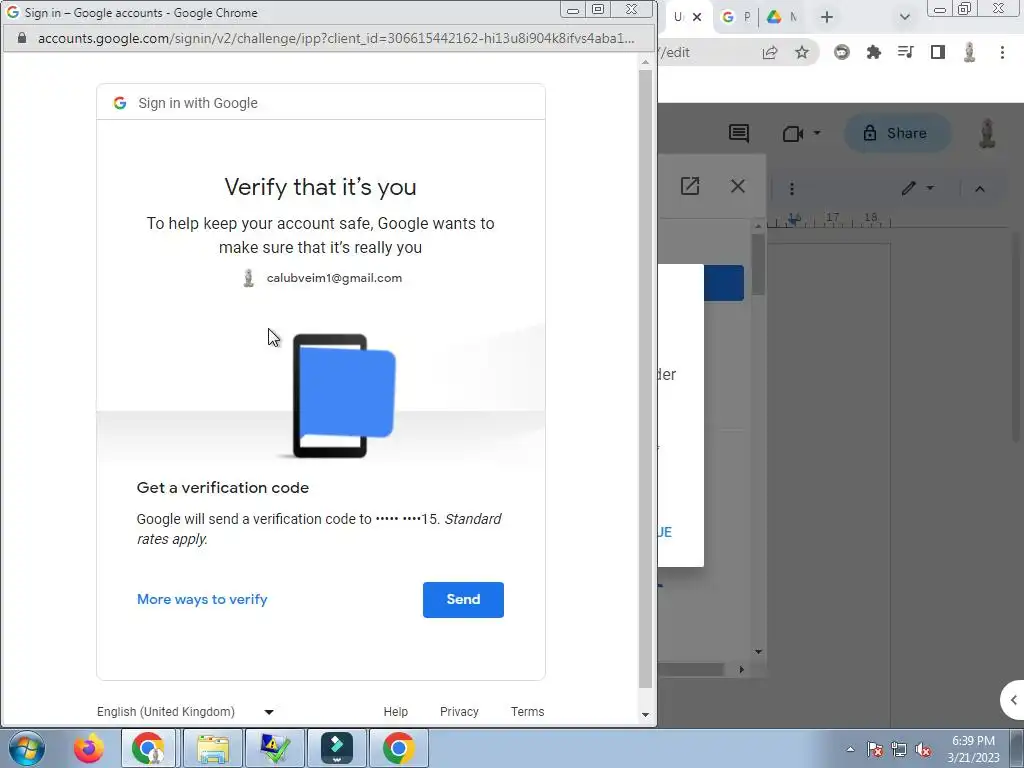
Task: Open the Chrome three-dot menu
Action: pyautogui.click(x=1002, y=52)
